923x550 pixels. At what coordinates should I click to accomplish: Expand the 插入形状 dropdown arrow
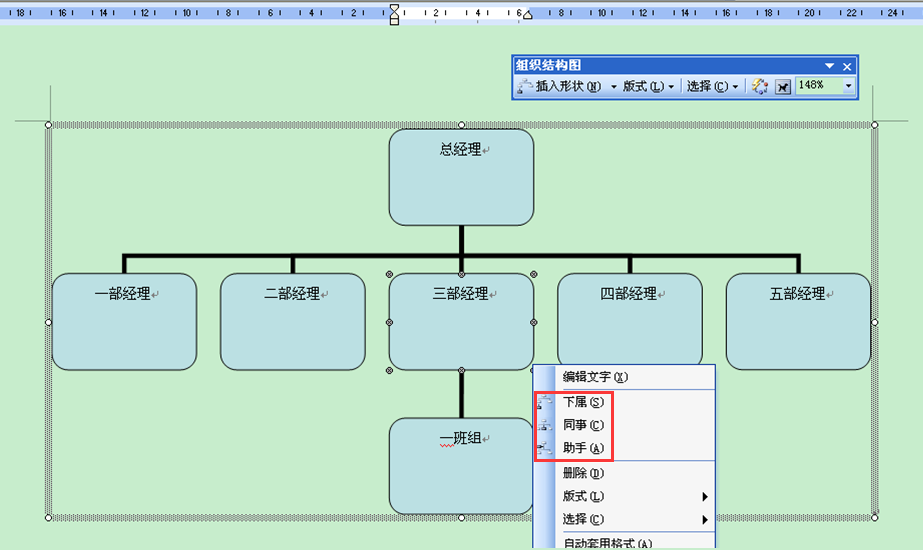point(613,87)
